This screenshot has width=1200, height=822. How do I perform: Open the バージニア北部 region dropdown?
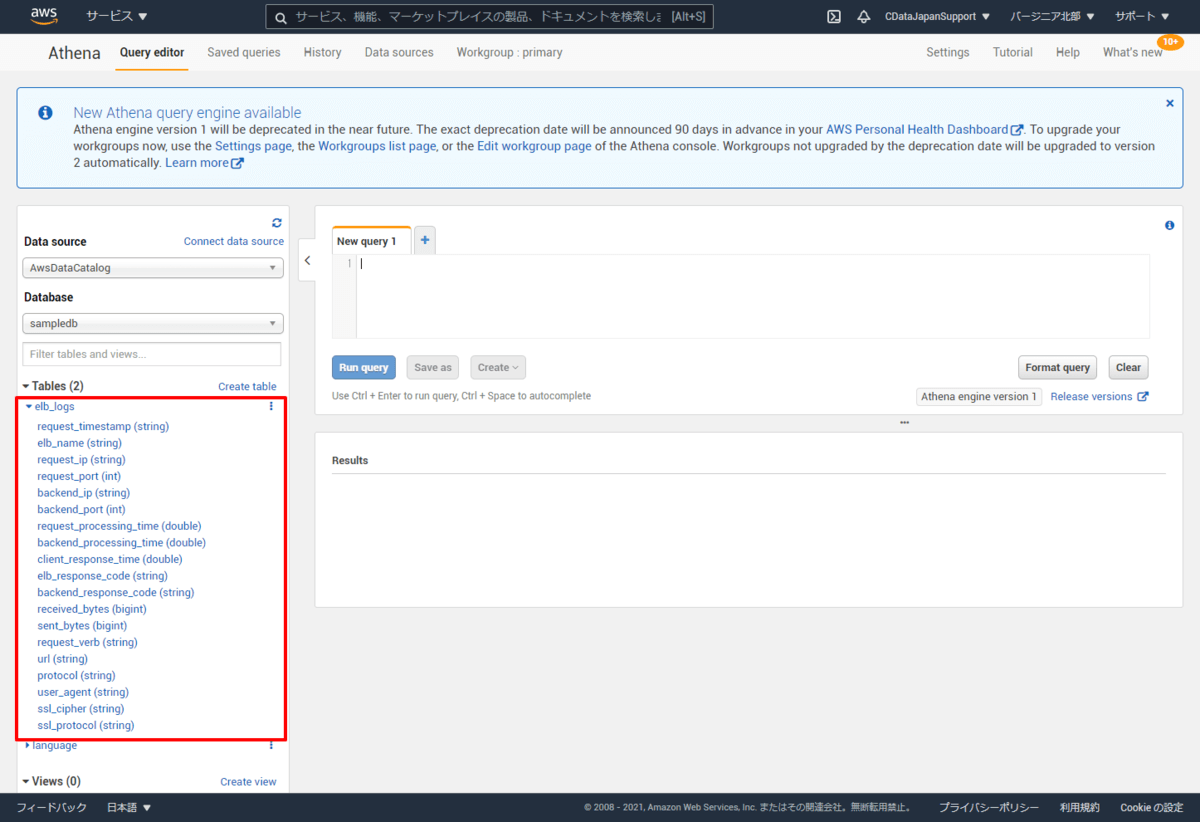point(1052,16)
